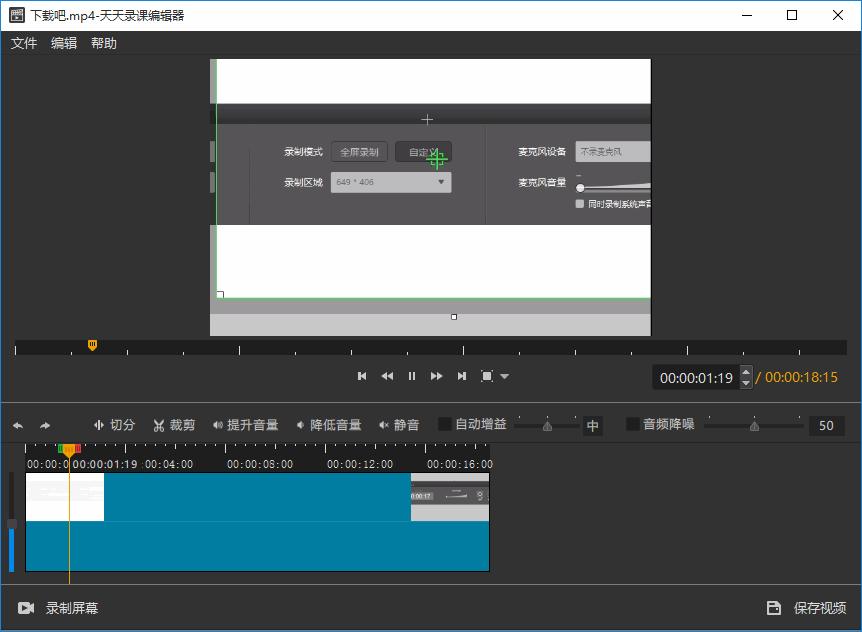Click the 保存视频 button
Screen dimensions: 862x632
[806, 608]
